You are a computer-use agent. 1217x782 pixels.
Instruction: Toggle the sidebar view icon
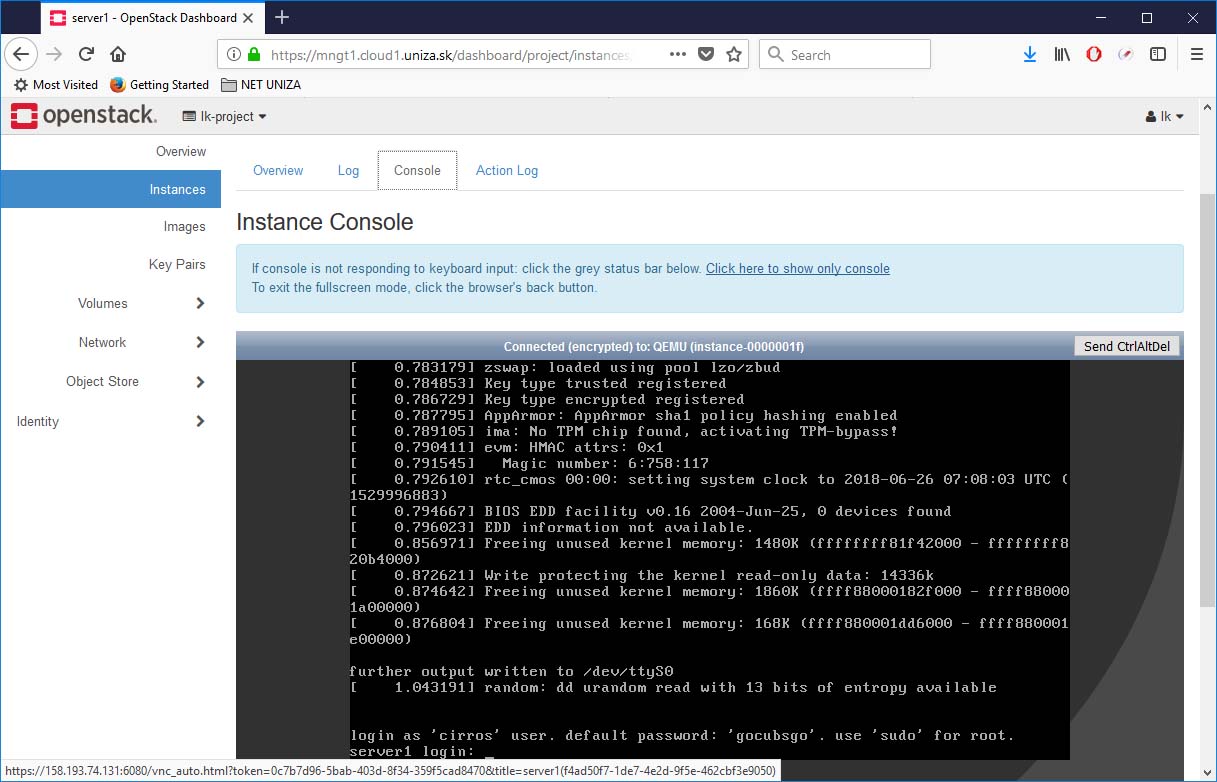pos(1158,55)
